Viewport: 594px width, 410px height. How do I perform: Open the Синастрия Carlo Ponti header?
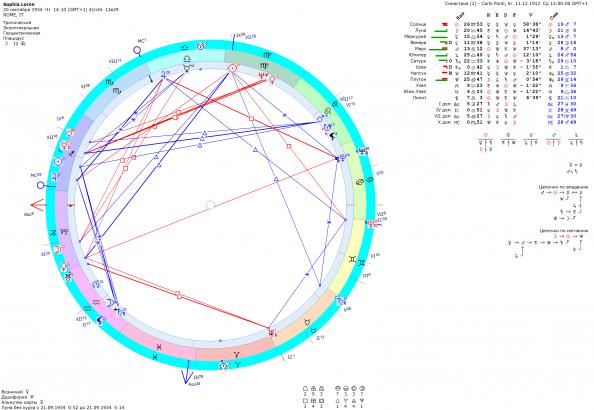coord(517,3)
